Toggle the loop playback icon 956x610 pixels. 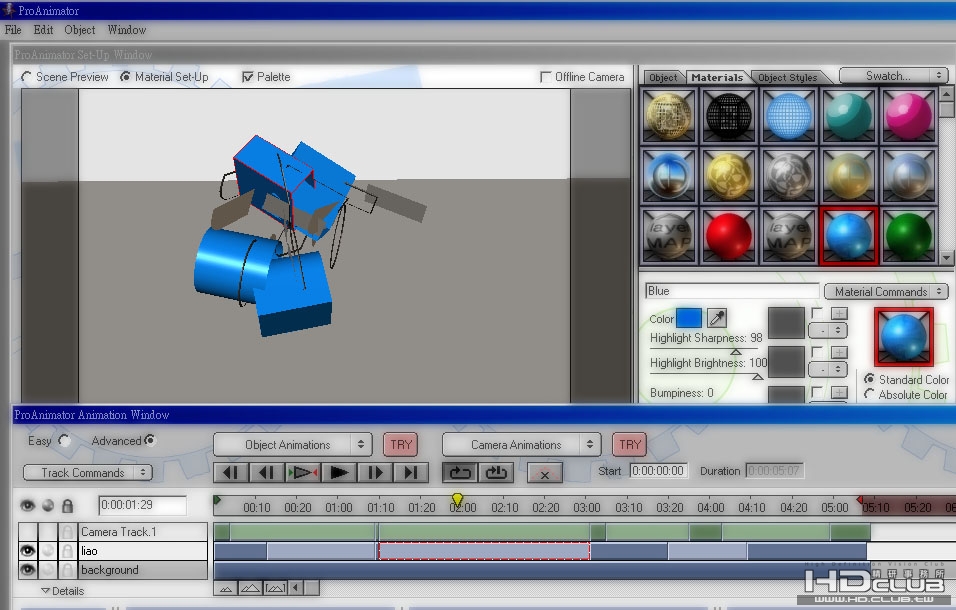(x=460, y=473)
